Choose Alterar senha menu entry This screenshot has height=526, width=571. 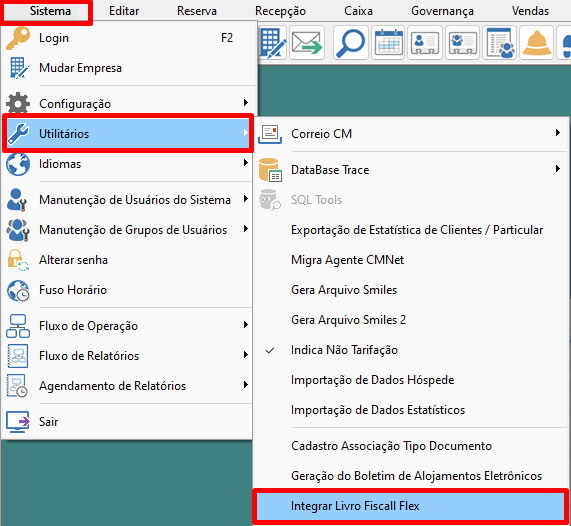[x=127, y=260]
